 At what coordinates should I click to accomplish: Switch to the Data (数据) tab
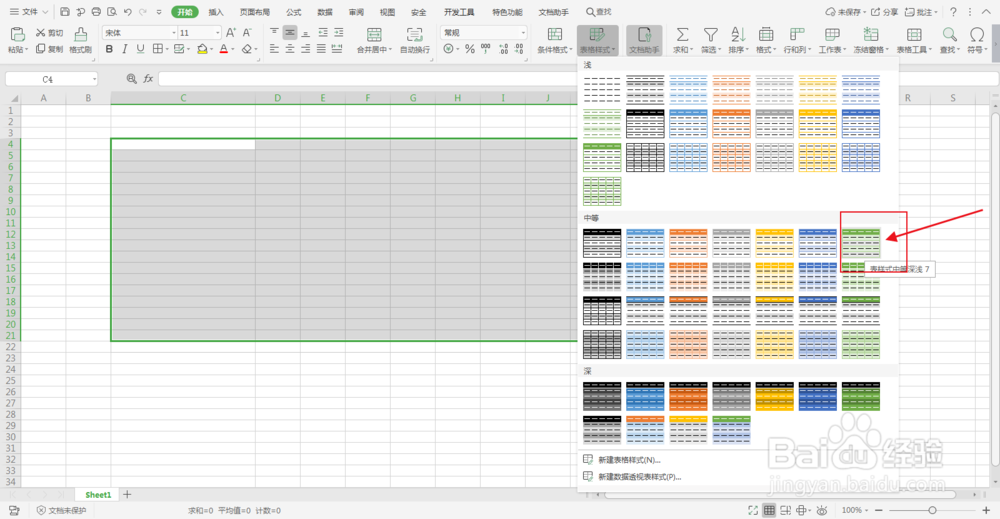(x=325, y=12)
